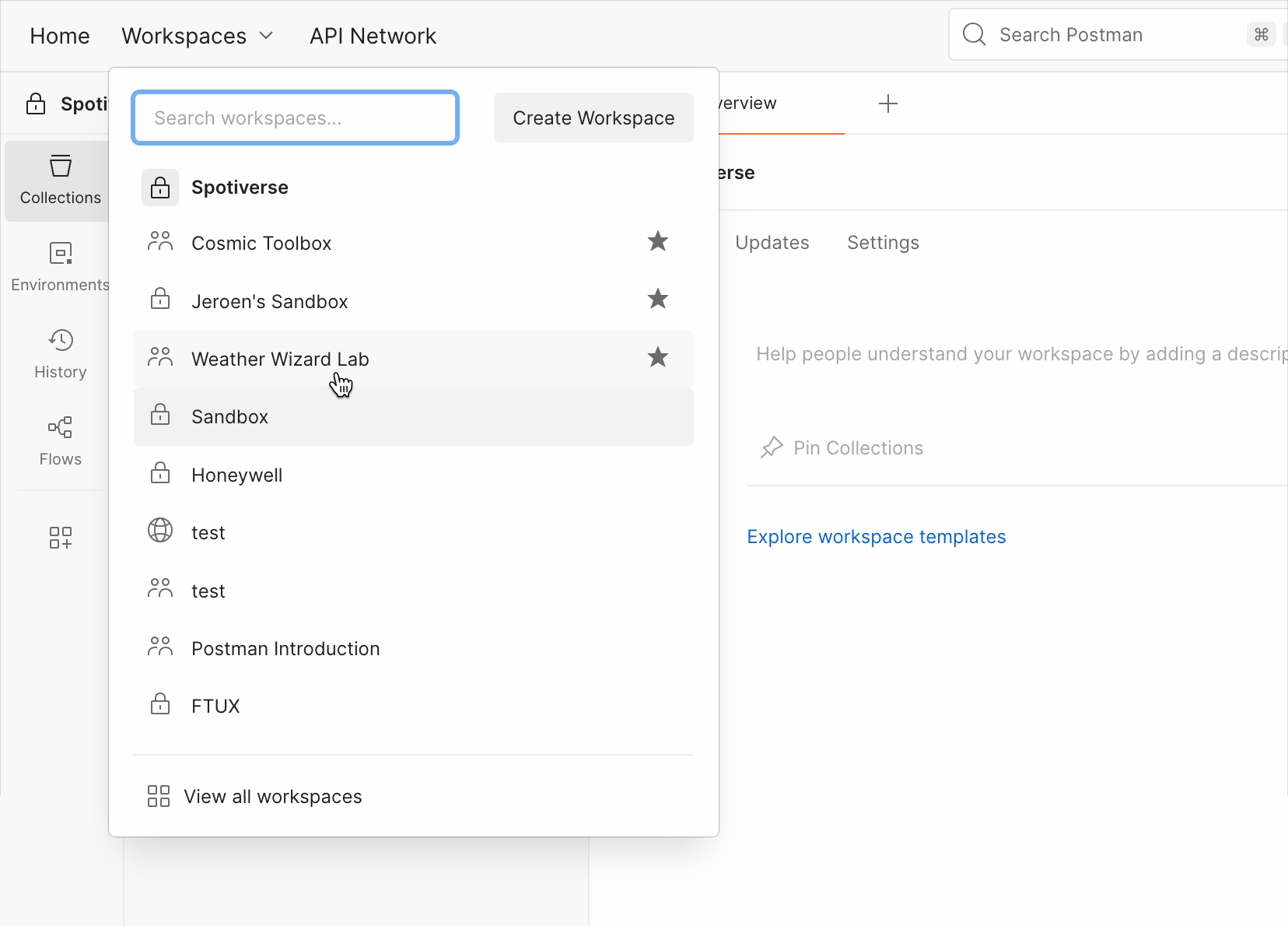Click the magnifier icon in Search Postman
Screen dimensions: 1288x926
point(974,34)
